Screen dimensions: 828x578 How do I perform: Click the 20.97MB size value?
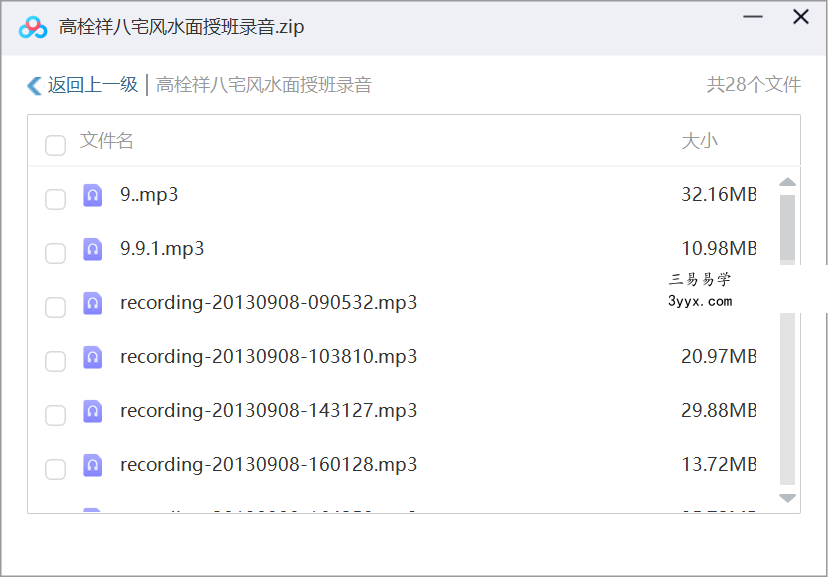click(x=719, y=357)
